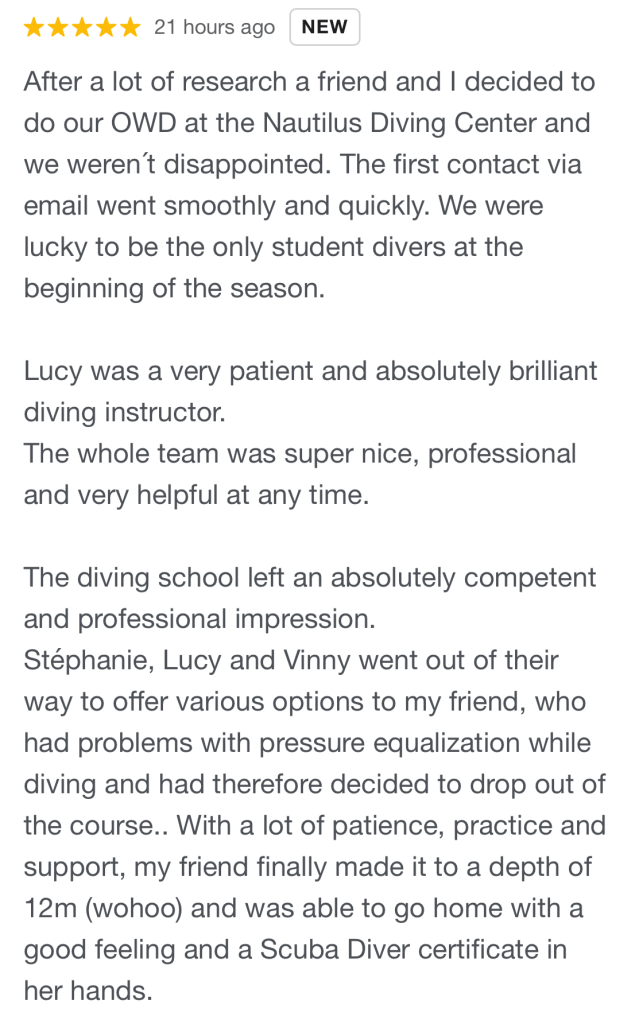The image size is (639, 1024).
Task: Click the line 'and professional impression.'
Action: [199, 619]
